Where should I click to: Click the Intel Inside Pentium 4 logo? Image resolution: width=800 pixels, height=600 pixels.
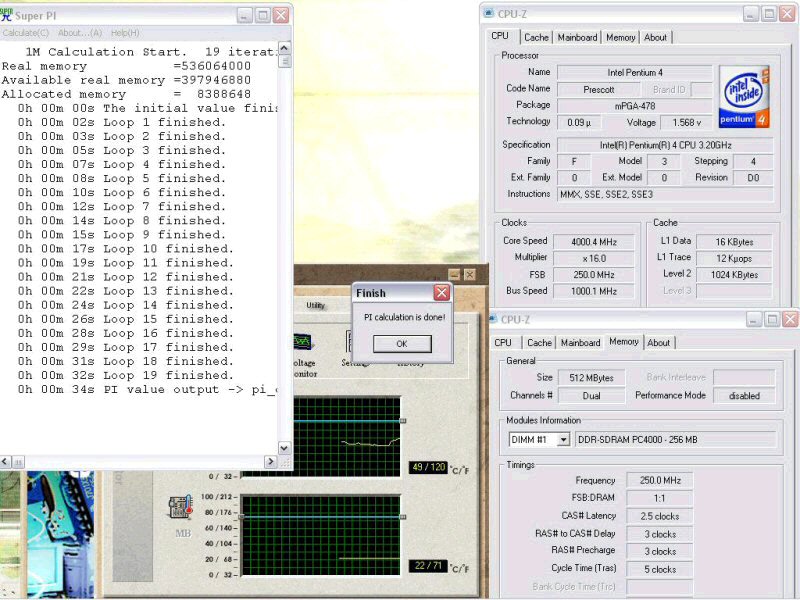743,96
